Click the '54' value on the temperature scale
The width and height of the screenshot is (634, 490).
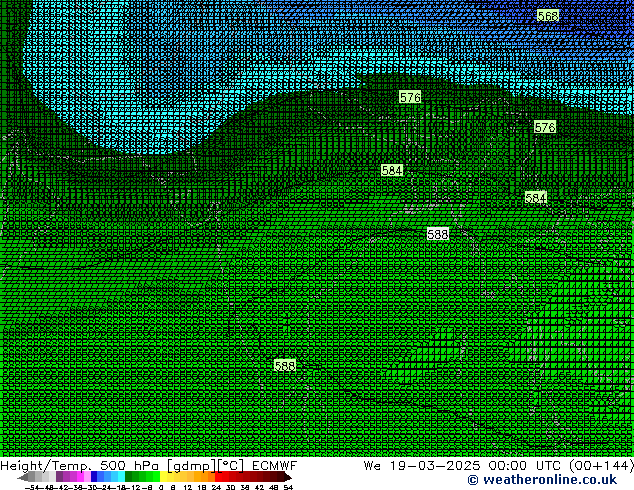pos(288,487)
